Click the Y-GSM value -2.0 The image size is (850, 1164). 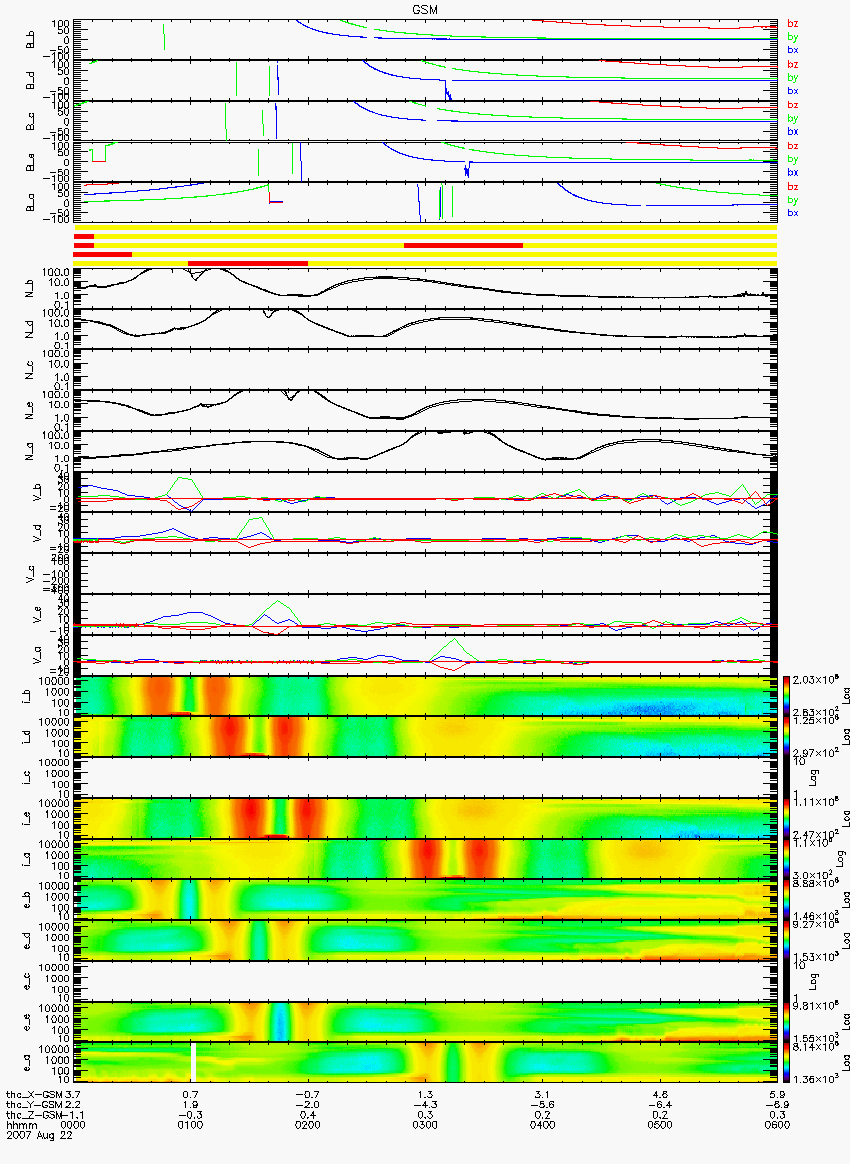tap(307, 1104)
